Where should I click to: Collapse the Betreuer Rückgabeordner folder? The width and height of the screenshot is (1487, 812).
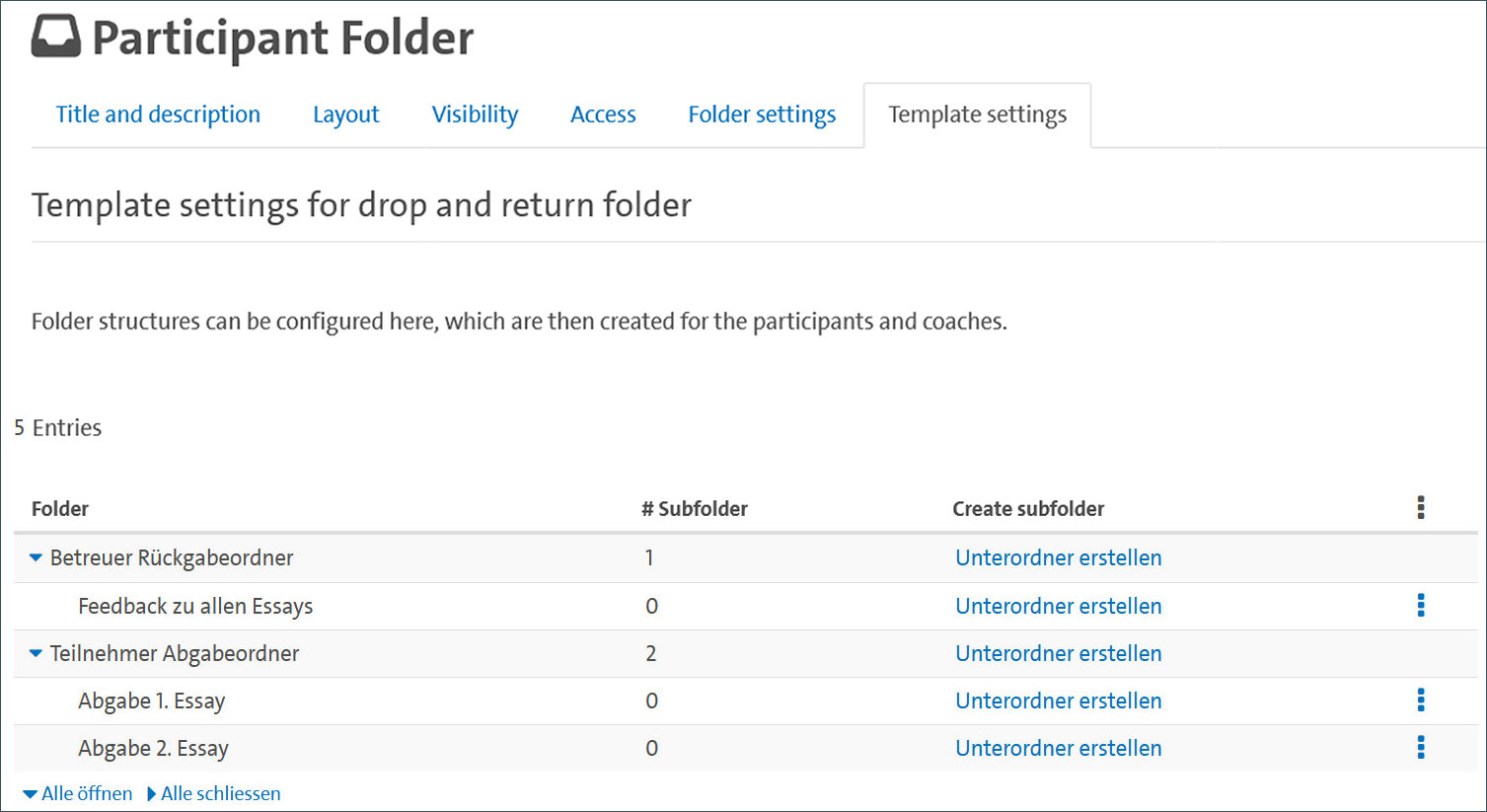[37, 558]
